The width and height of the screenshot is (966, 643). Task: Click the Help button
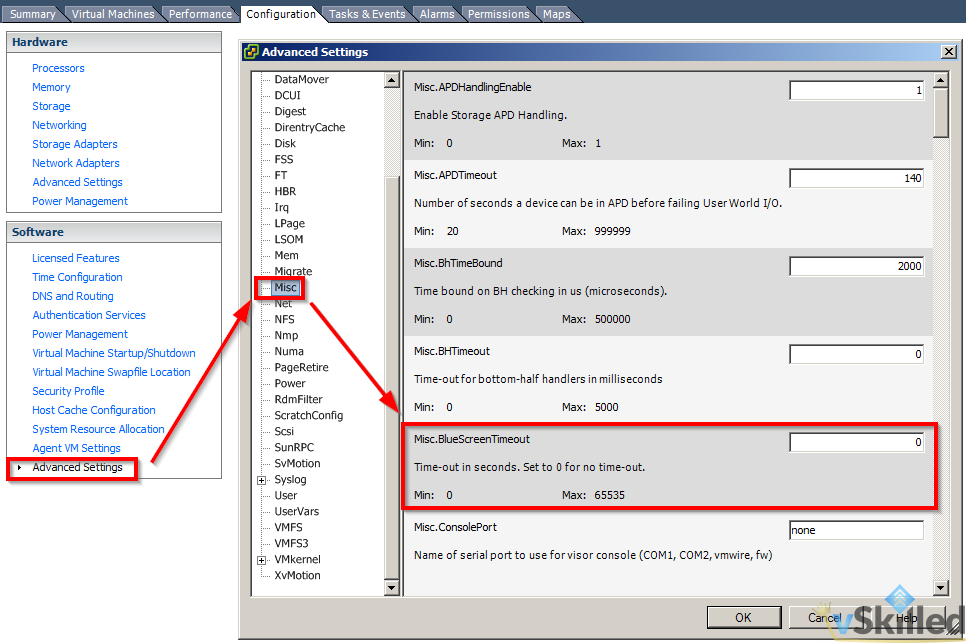(x=905, y=617)
